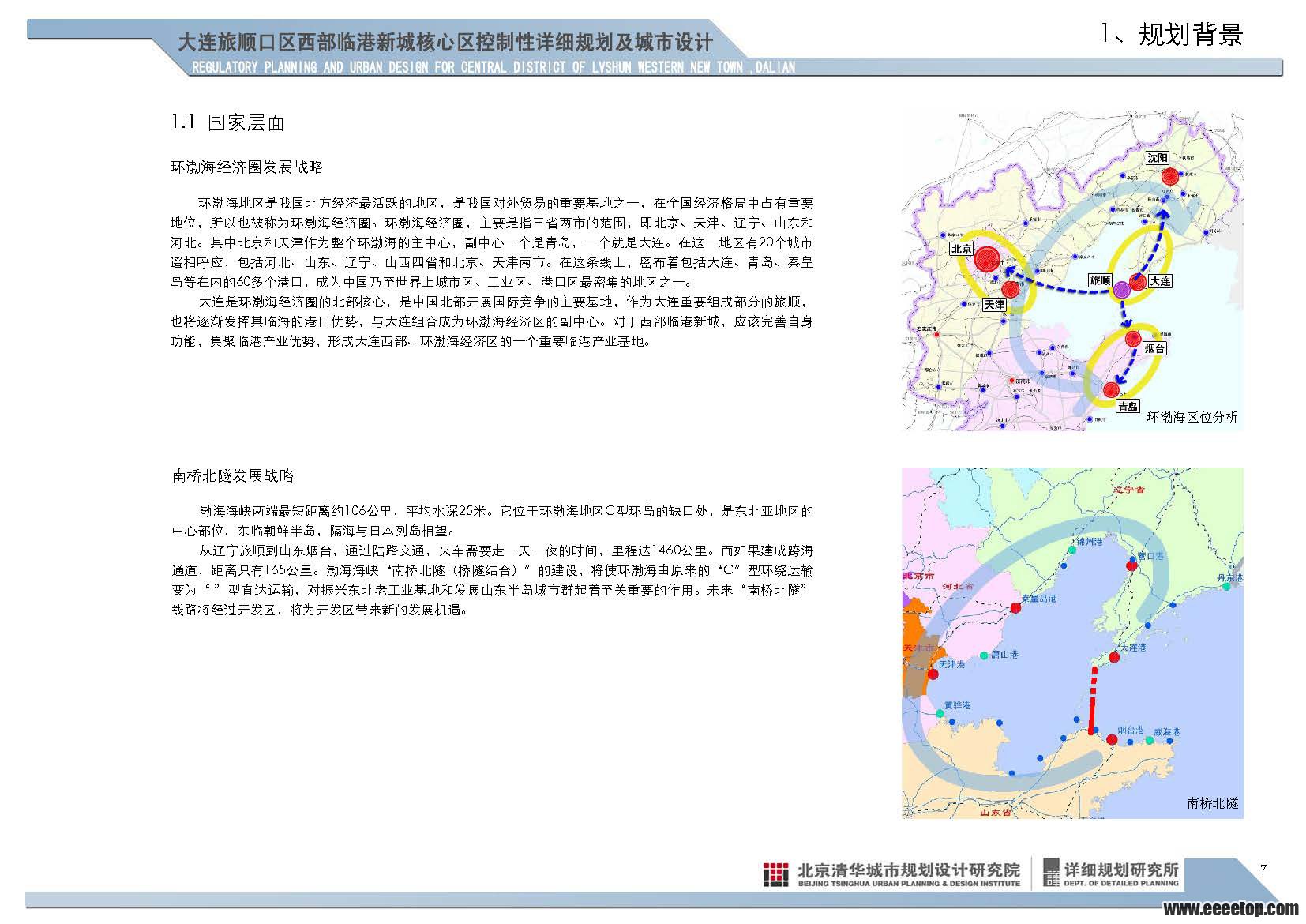Screen dimensions: 1306x924
Task: Click the grey building logo beside 详细规划研究所
Action: point(1051,873)
